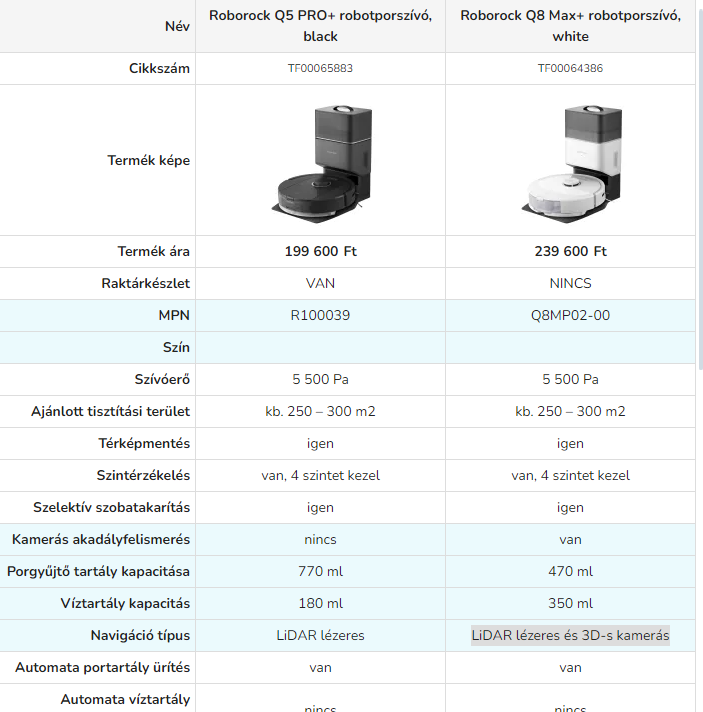Click the Szívóerő row label
This screenshot has height=712, width=703.
(x=162, y=379)
